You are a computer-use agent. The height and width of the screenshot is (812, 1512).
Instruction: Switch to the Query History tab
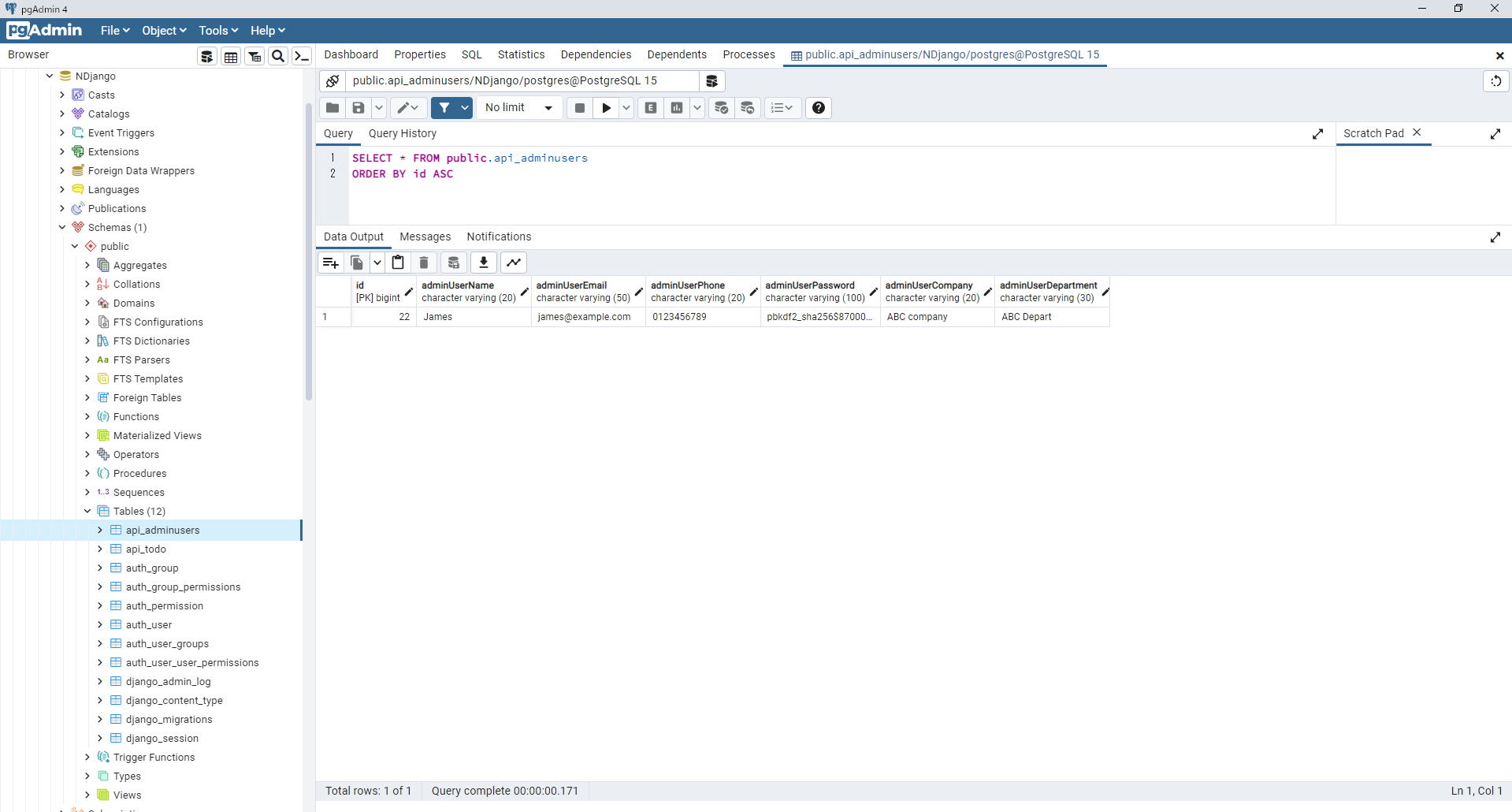403,134
